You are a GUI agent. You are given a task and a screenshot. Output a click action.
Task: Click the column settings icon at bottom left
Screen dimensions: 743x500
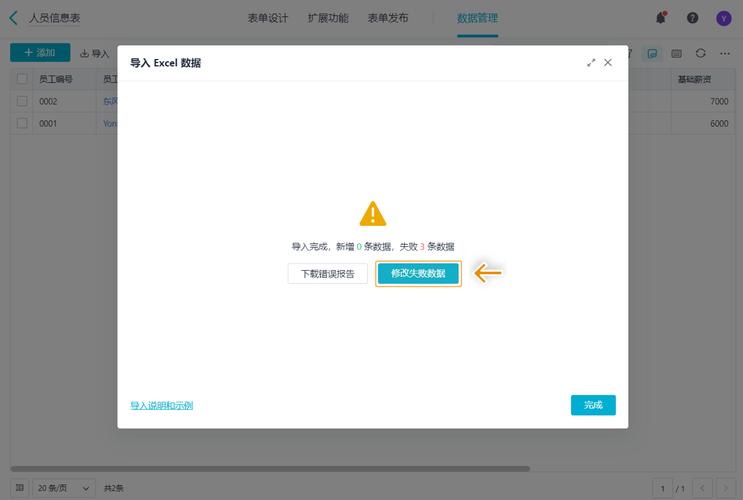point(20,488)
